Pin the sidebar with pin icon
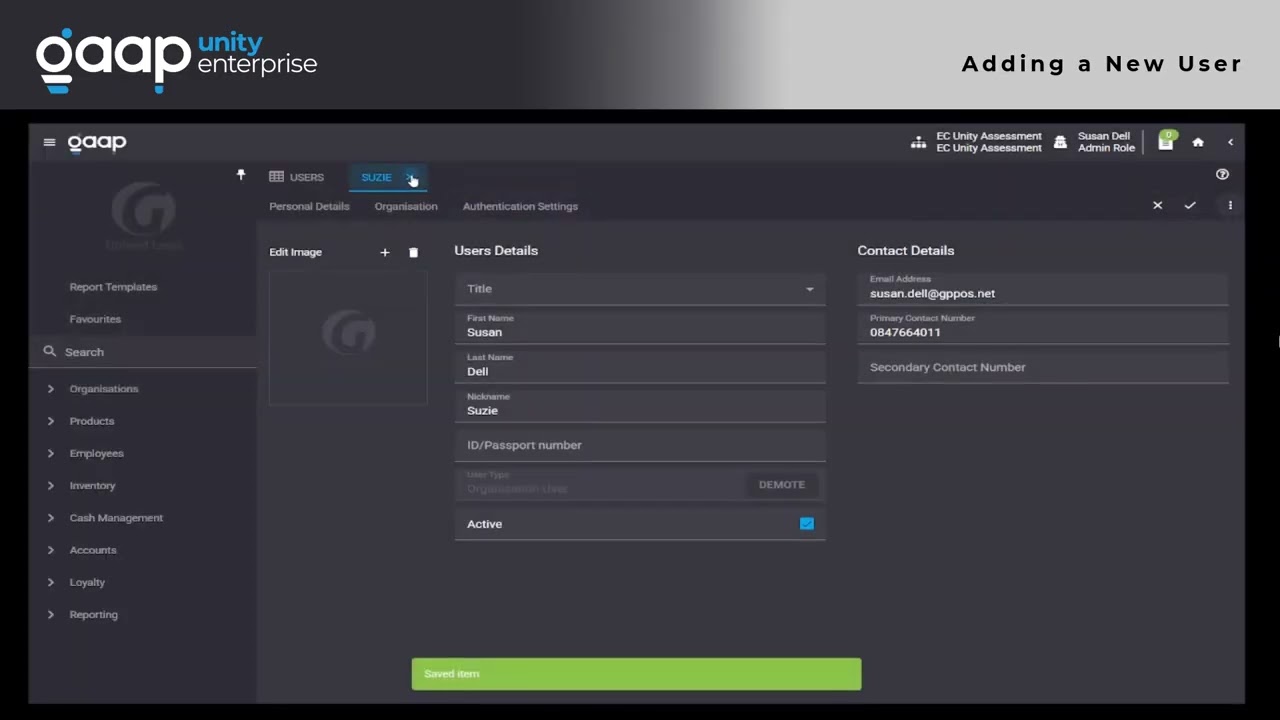The width and height of the screenshot is (1280, 720). tap(241, 174)
